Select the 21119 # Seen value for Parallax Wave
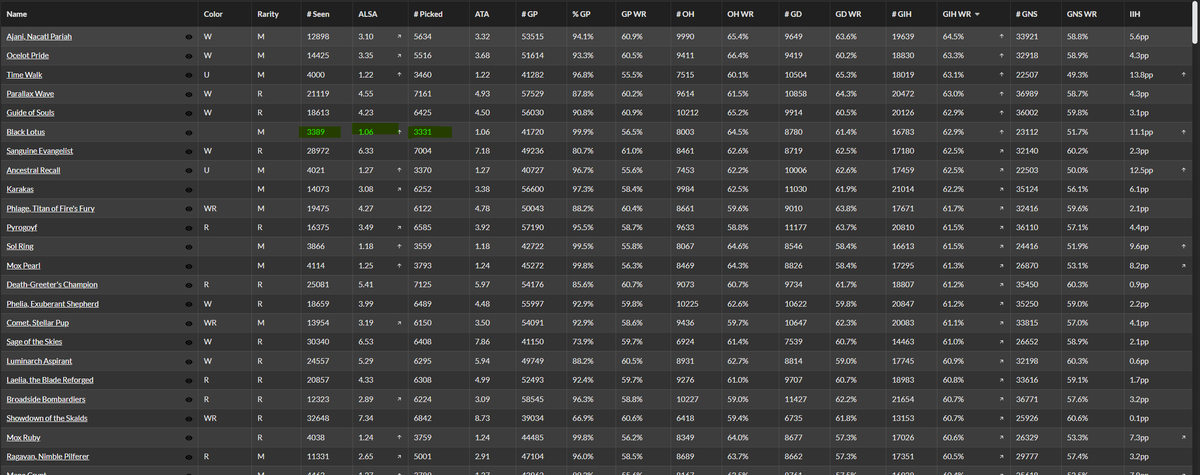This screenshot has height=475, width=1200. click(319, 94)
